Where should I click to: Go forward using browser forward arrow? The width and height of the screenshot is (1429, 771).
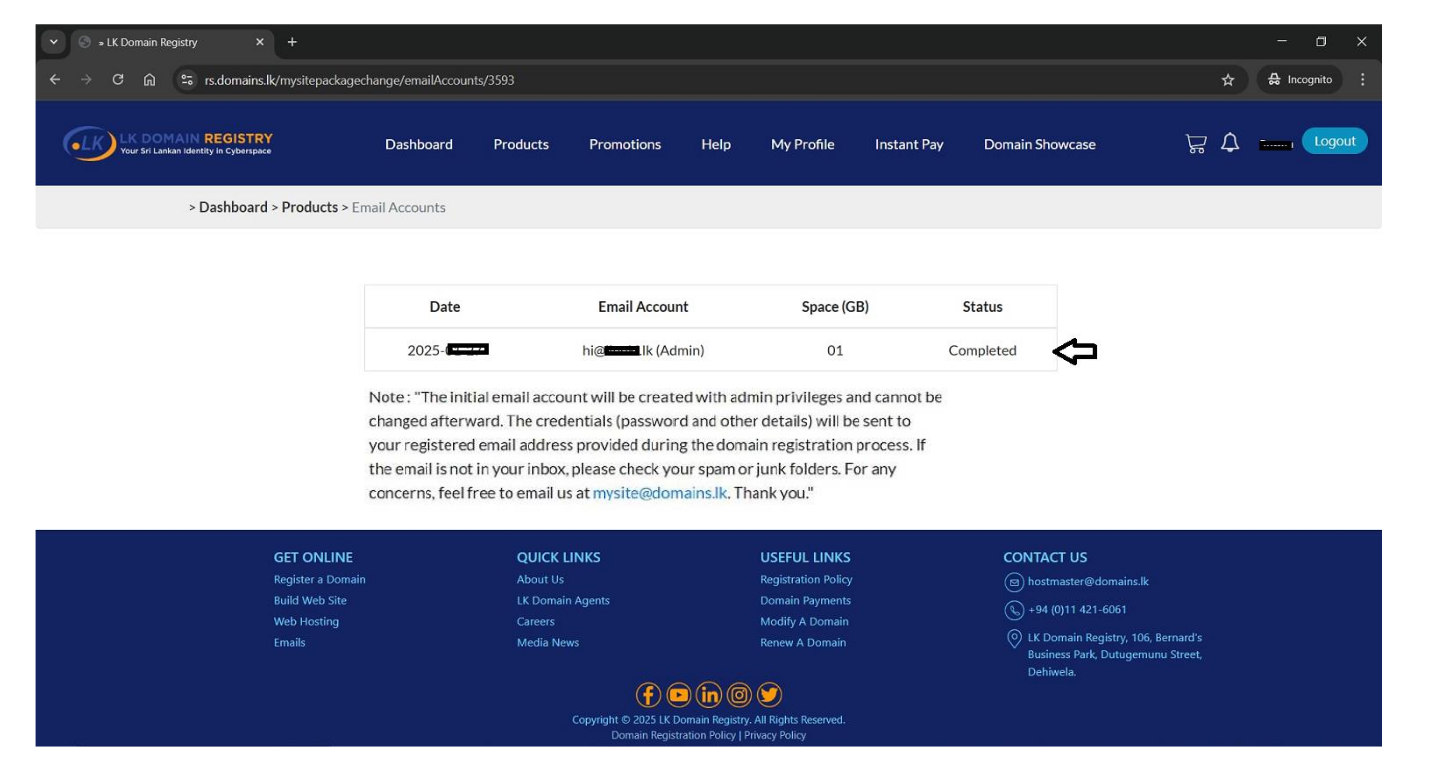(86, 80)
